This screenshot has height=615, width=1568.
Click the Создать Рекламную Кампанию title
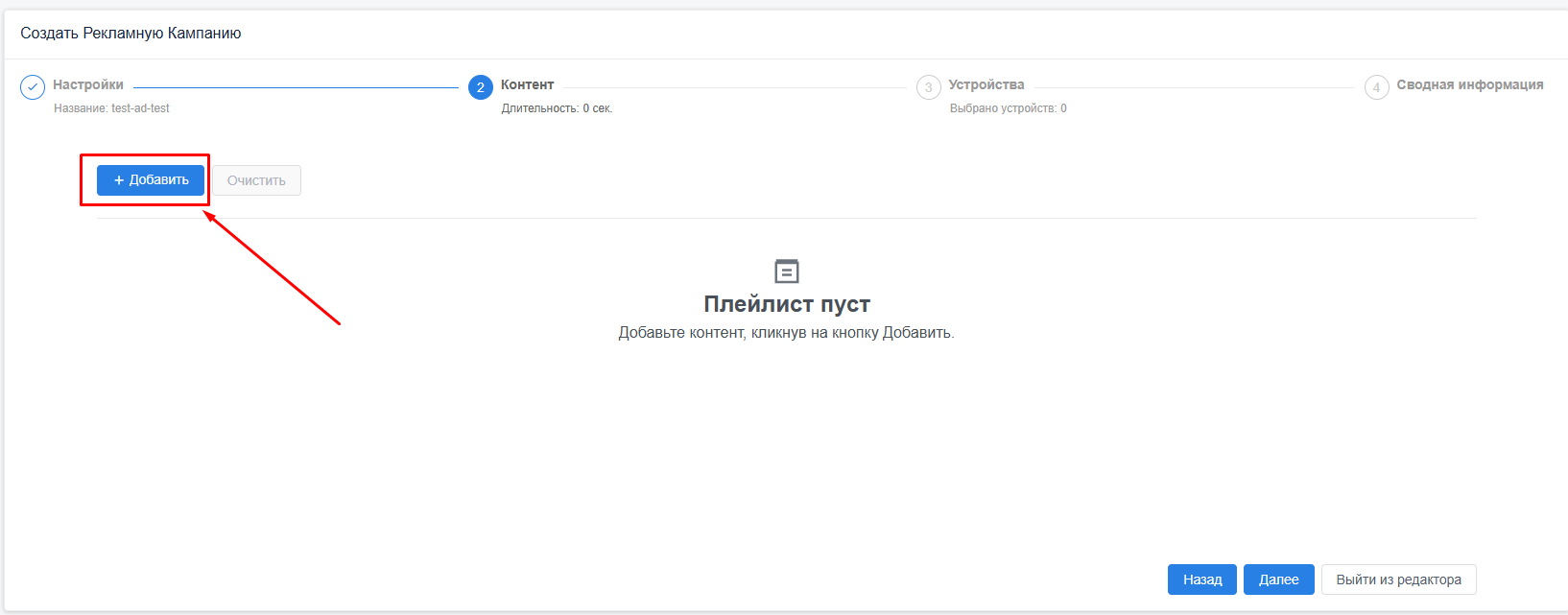tap(131, 33)
